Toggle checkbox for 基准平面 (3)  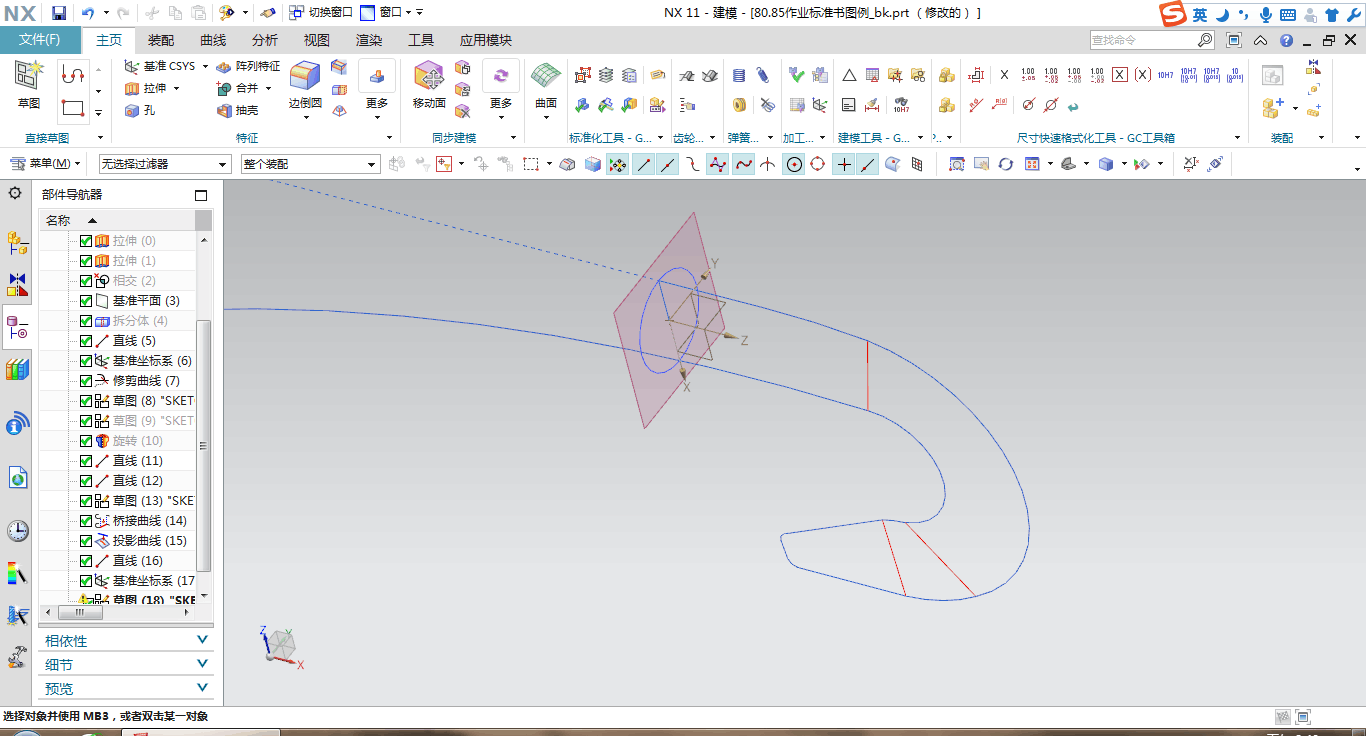click(86, 301)
